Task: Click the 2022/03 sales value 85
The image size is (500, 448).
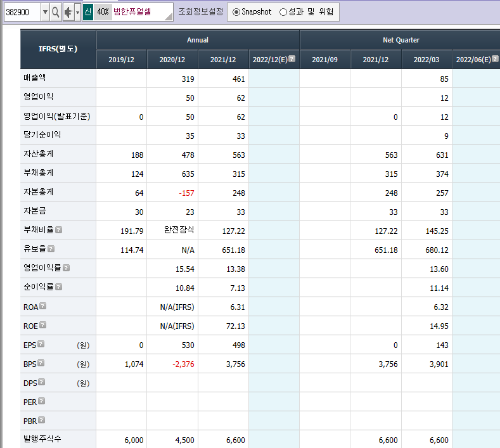Action: (x=444, y=79)
